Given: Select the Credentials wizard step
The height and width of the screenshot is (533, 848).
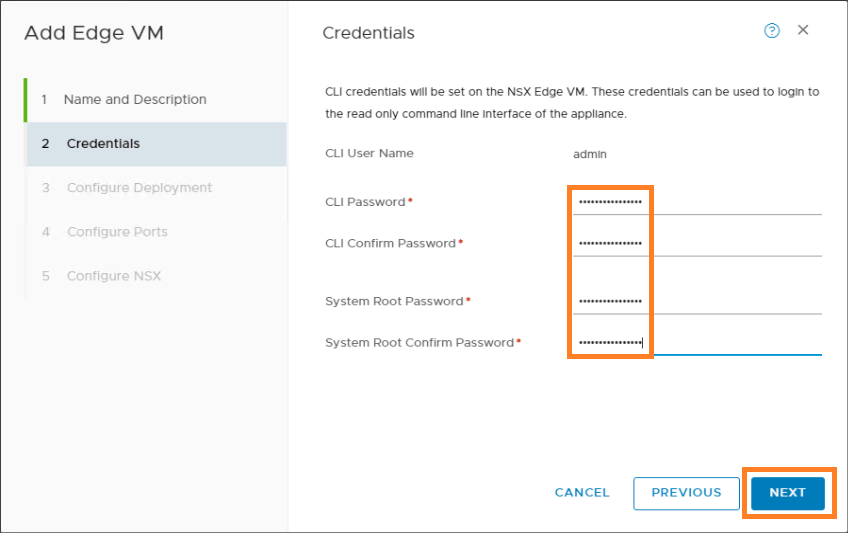Looking at the screenshot, I should [103, 144].
